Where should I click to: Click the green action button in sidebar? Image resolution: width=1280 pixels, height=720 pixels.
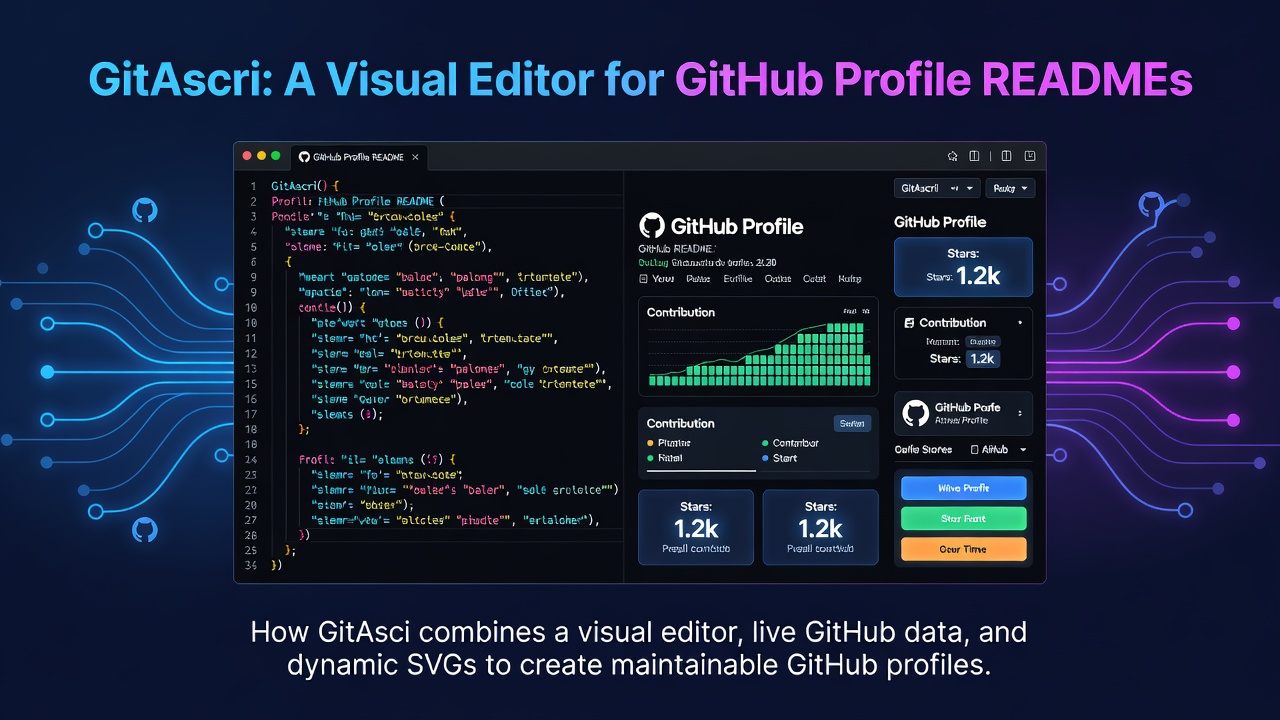click(964, 518)
